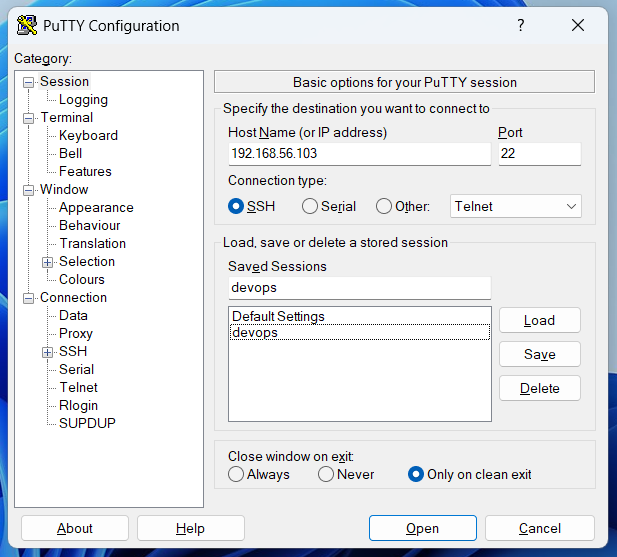Select devops entry in sessions list
The height and width of the screenshot is (557, 617).
(359, 332)
